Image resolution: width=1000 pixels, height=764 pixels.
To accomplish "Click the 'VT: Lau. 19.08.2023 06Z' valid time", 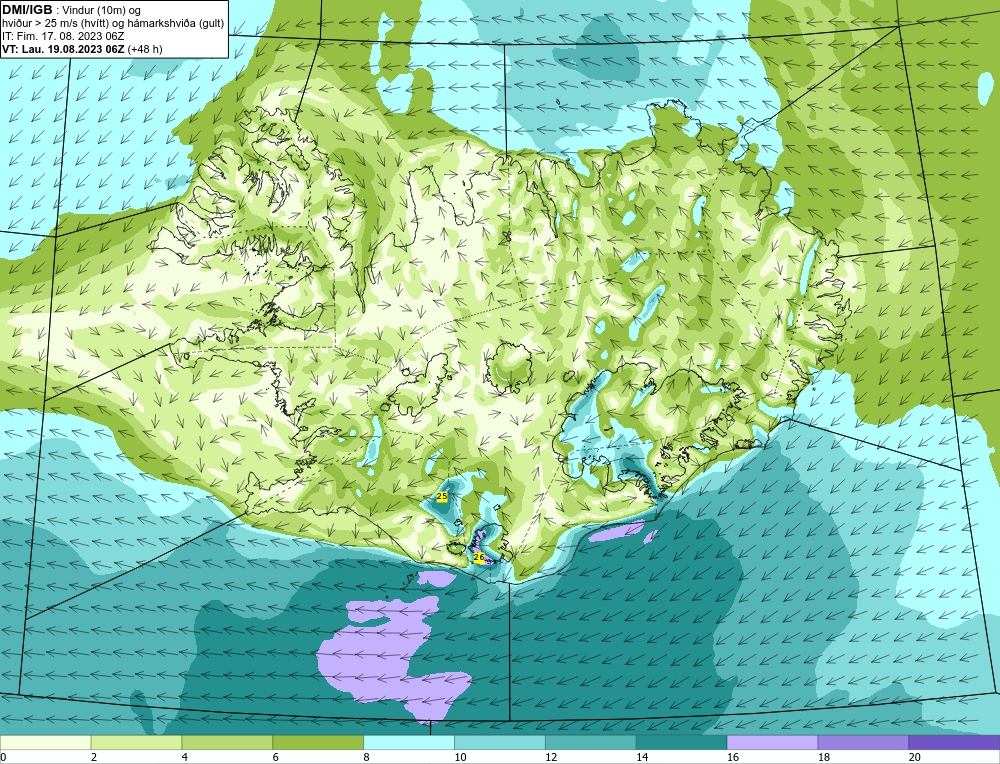I will pyautogui.click(x=64, y=49).
